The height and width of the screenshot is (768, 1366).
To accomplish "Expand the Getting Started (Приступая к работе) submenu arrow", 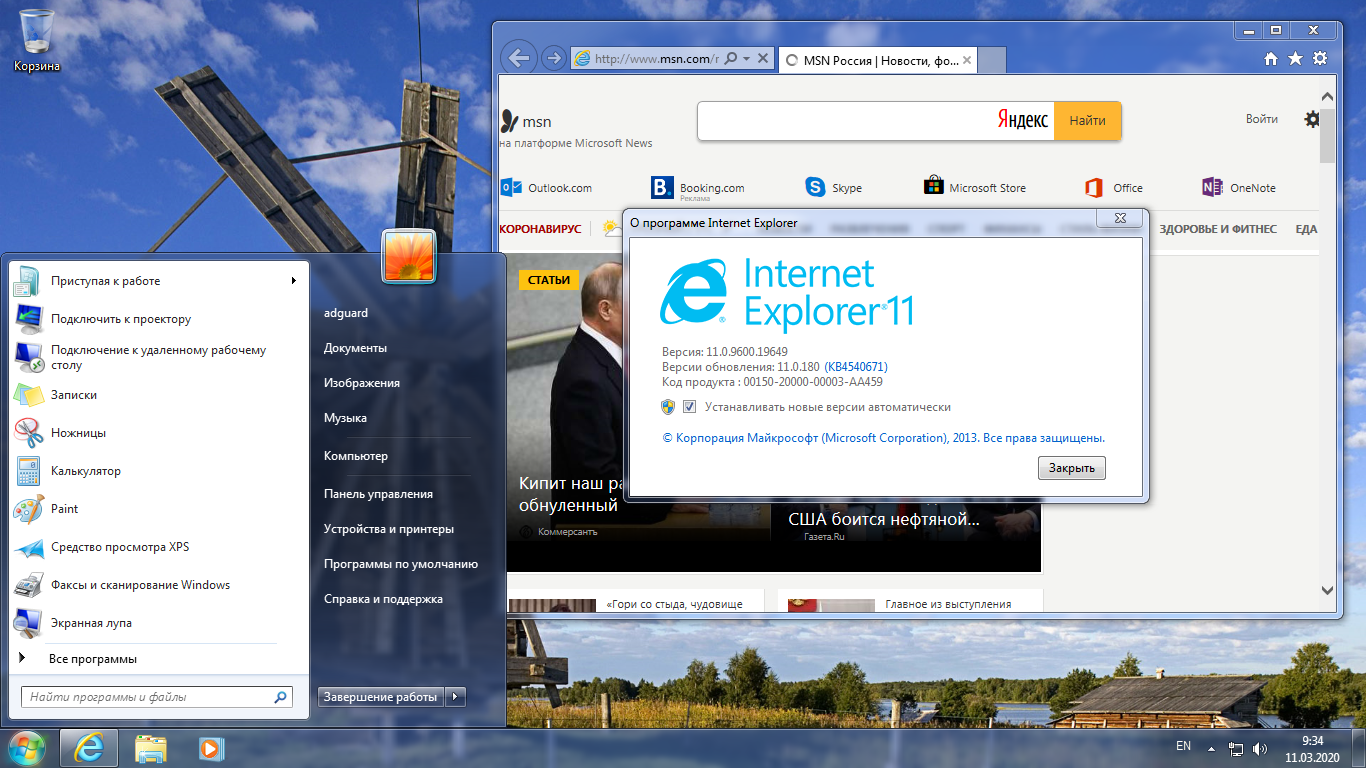I will tap(294, 281).
